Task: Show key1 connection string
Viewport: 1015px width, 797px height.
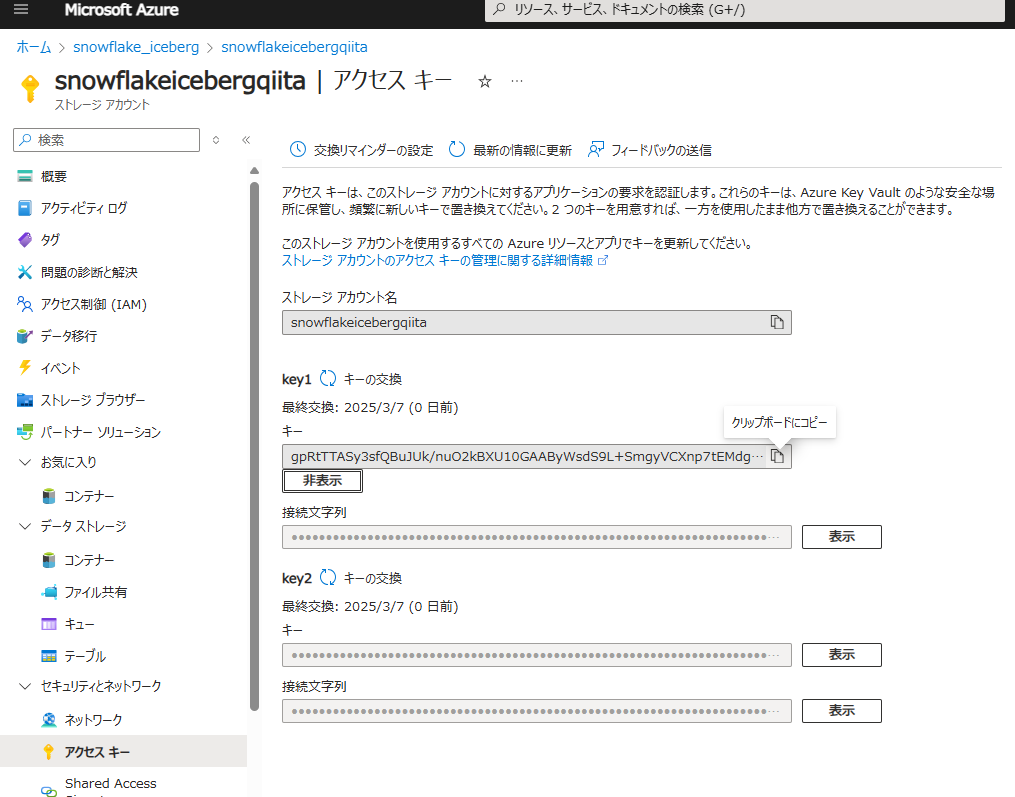Action: click(x=842, y=537)
